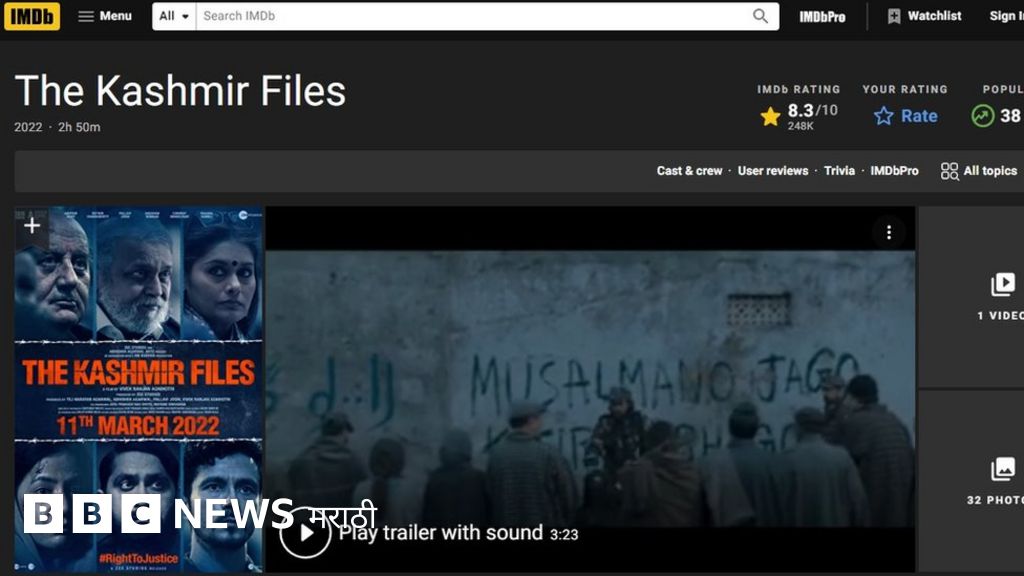The image size is (1024, 576).
Task: Open IMDbPro from the top bar
Action: [x=822, y=16]
